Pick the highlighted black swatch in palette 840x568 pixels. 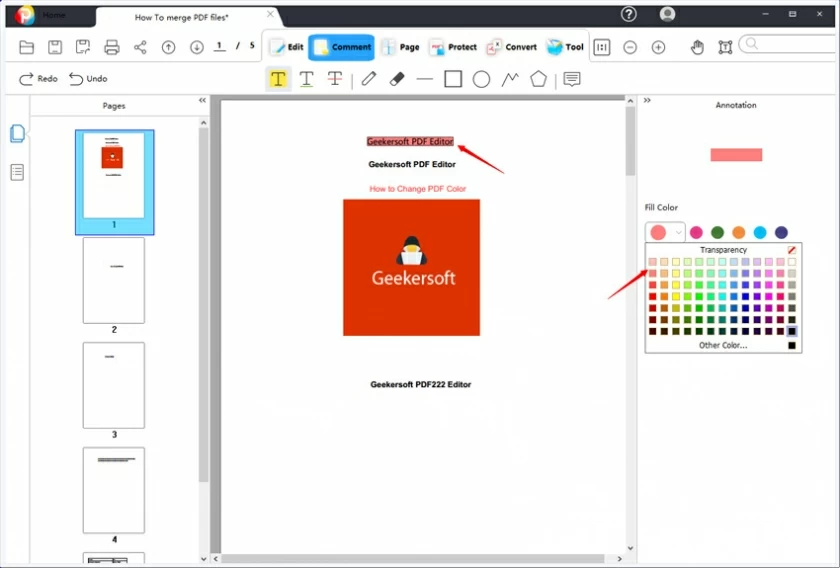(x=792, y=331)
